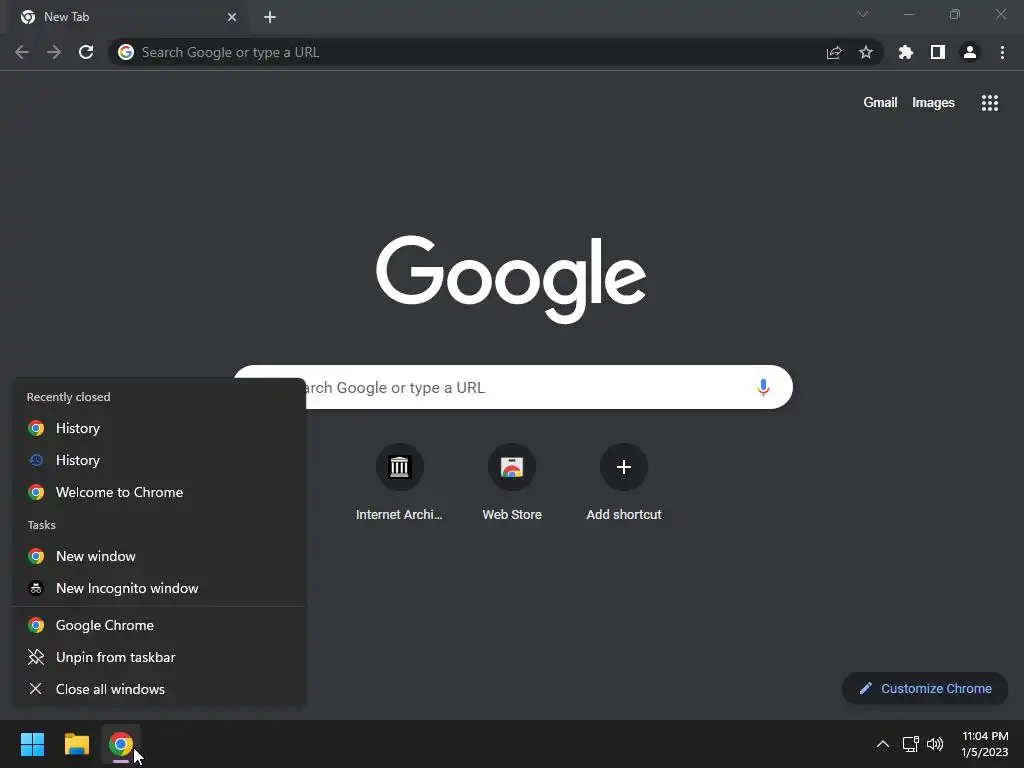
Task: Show hidden system tray icons
Action: tap(882, 744)
